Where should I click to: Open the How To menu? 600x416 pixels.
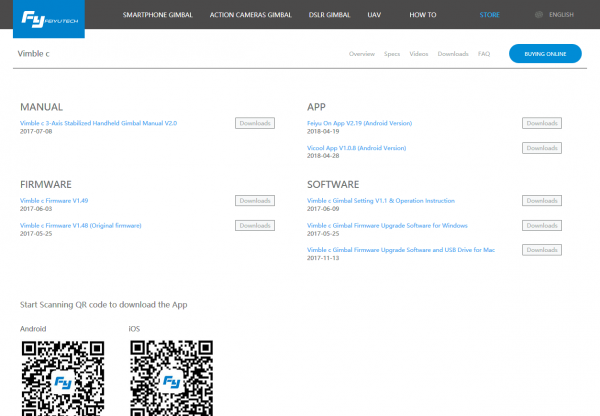click(x=423, y=15)
